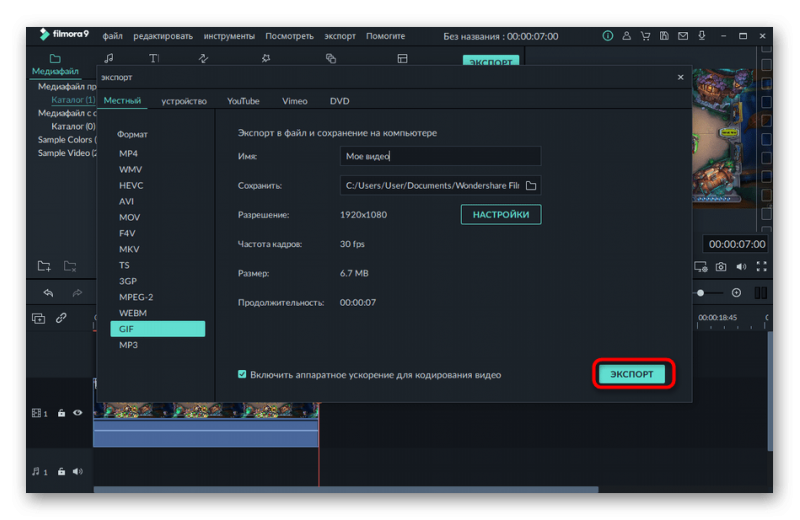Click the info icon in title bar
The image size is (800, 520).
(608, 36)
